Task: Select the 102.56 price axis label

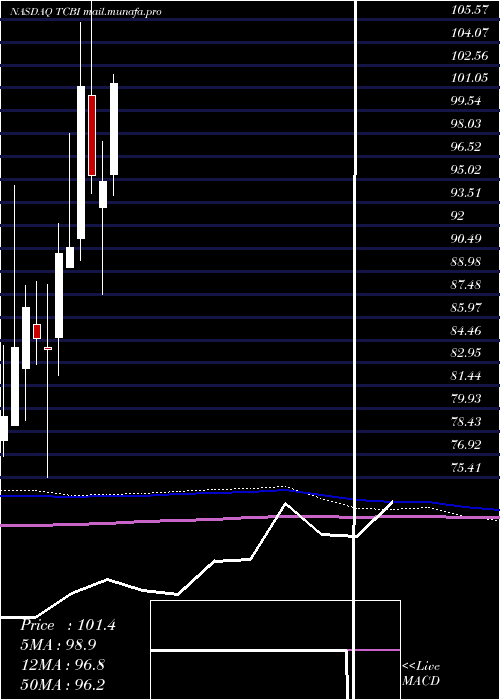Action: tap(469, 55)
